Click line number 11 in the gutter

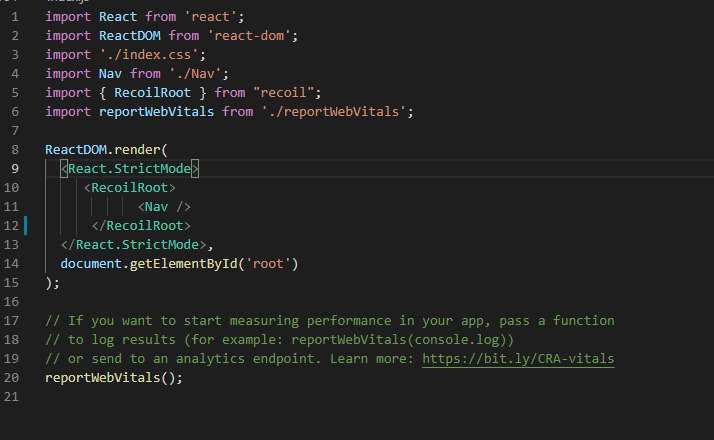click(x=11, y=207)
